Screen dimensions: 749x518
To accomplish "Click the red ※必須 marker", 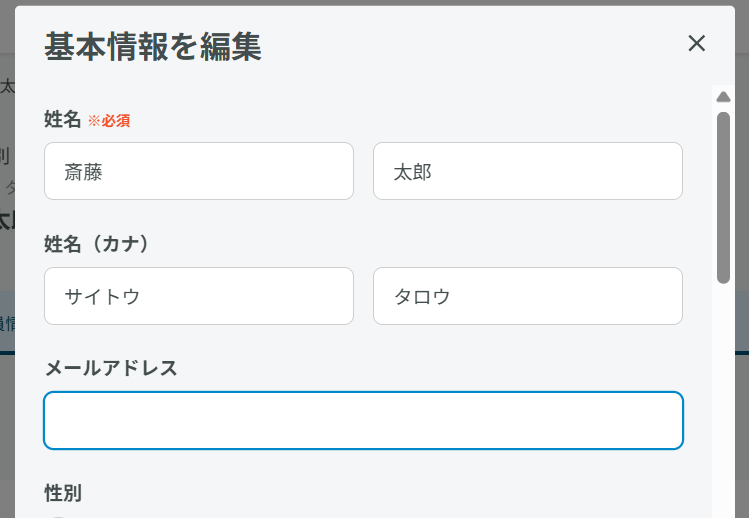I will click(109, 121).
